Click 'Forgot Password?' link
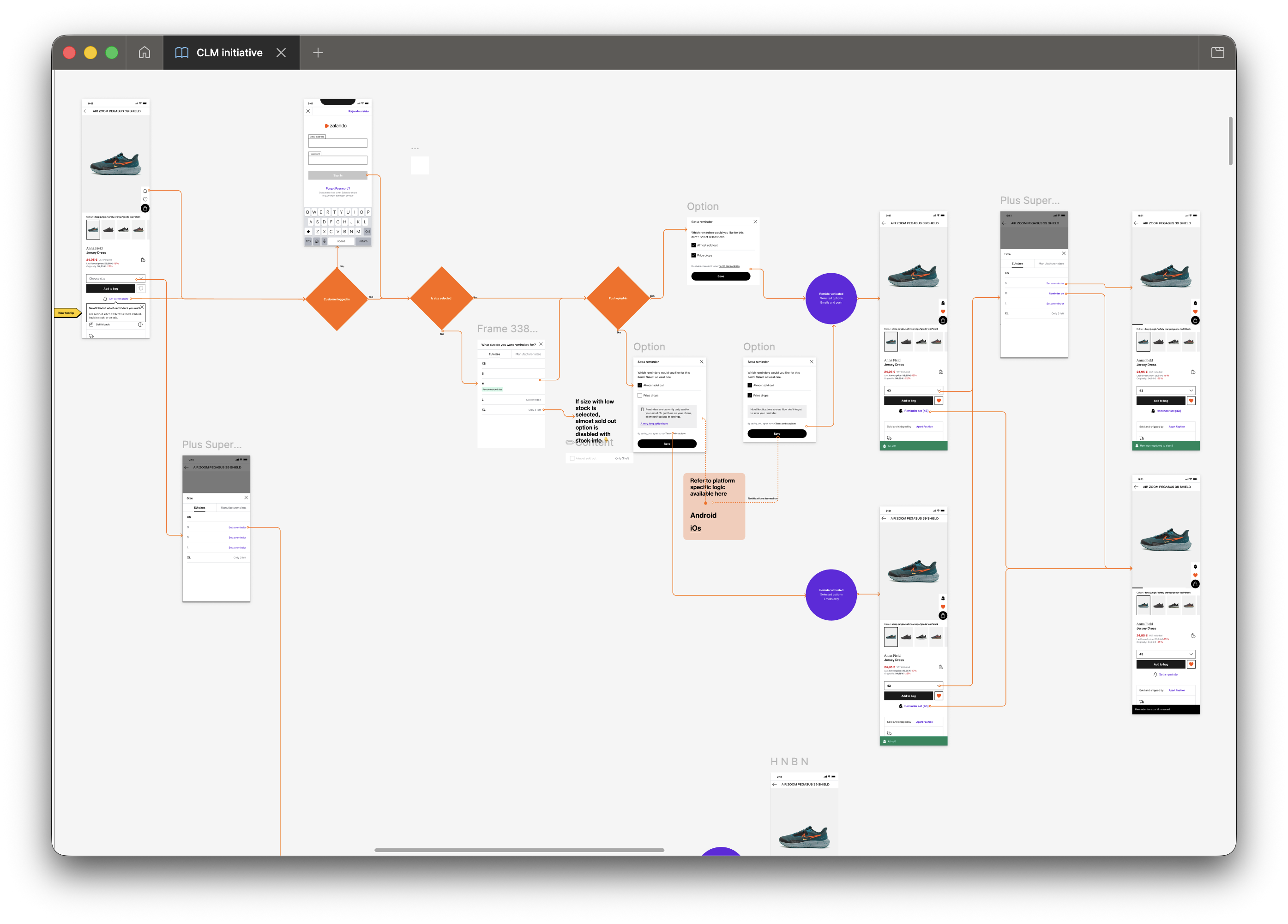 (337, 188)
